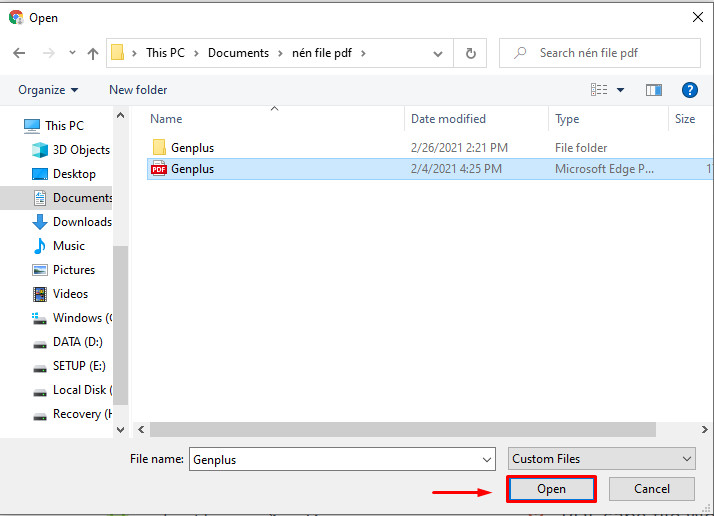Click the sidebar vertical scrollbar thumb
Image resolution: width=714 pixels, height=516 pixels.
pos(121,325)
